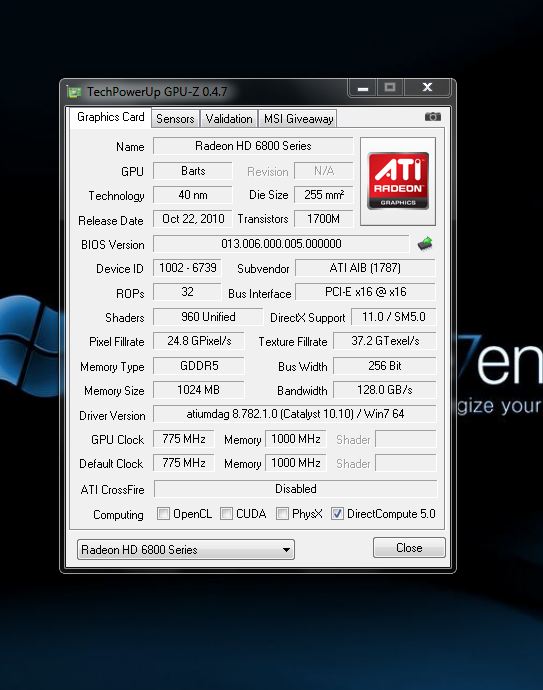
Task: Click the Memory Type field GDDR5
Action: pyautogui.click(x=198, y=366)
